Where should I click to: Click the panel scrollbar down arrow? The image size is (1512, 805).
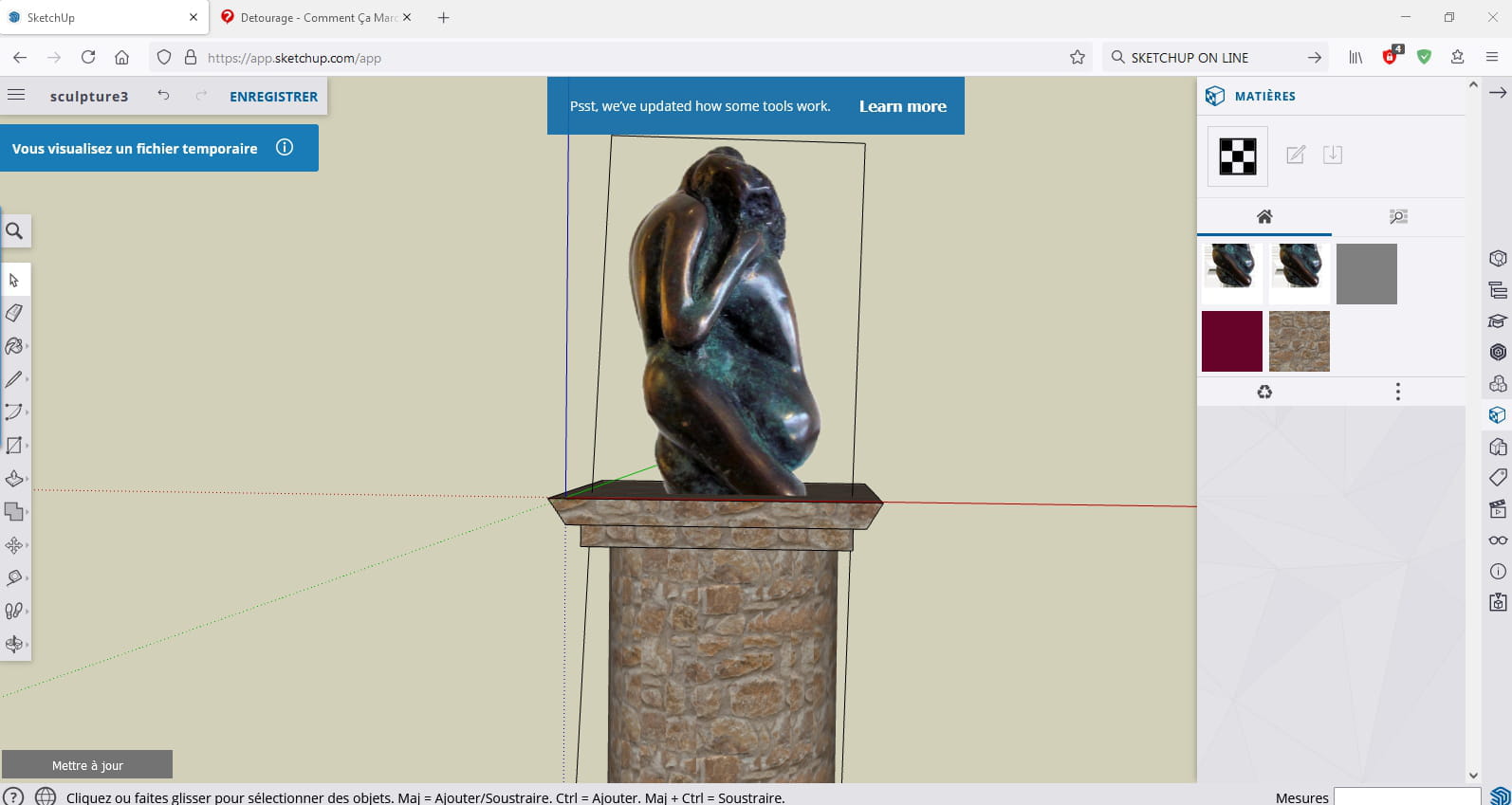1473,775
